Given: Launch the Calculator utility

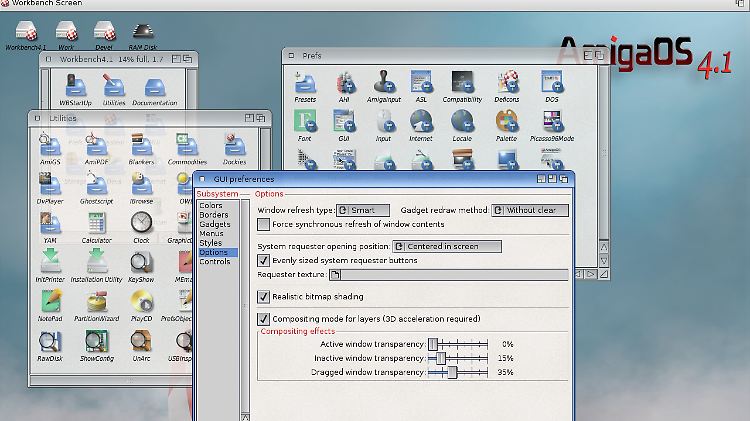Looking at the screenshot, I should pyautogui.click(x=96, y=224).
